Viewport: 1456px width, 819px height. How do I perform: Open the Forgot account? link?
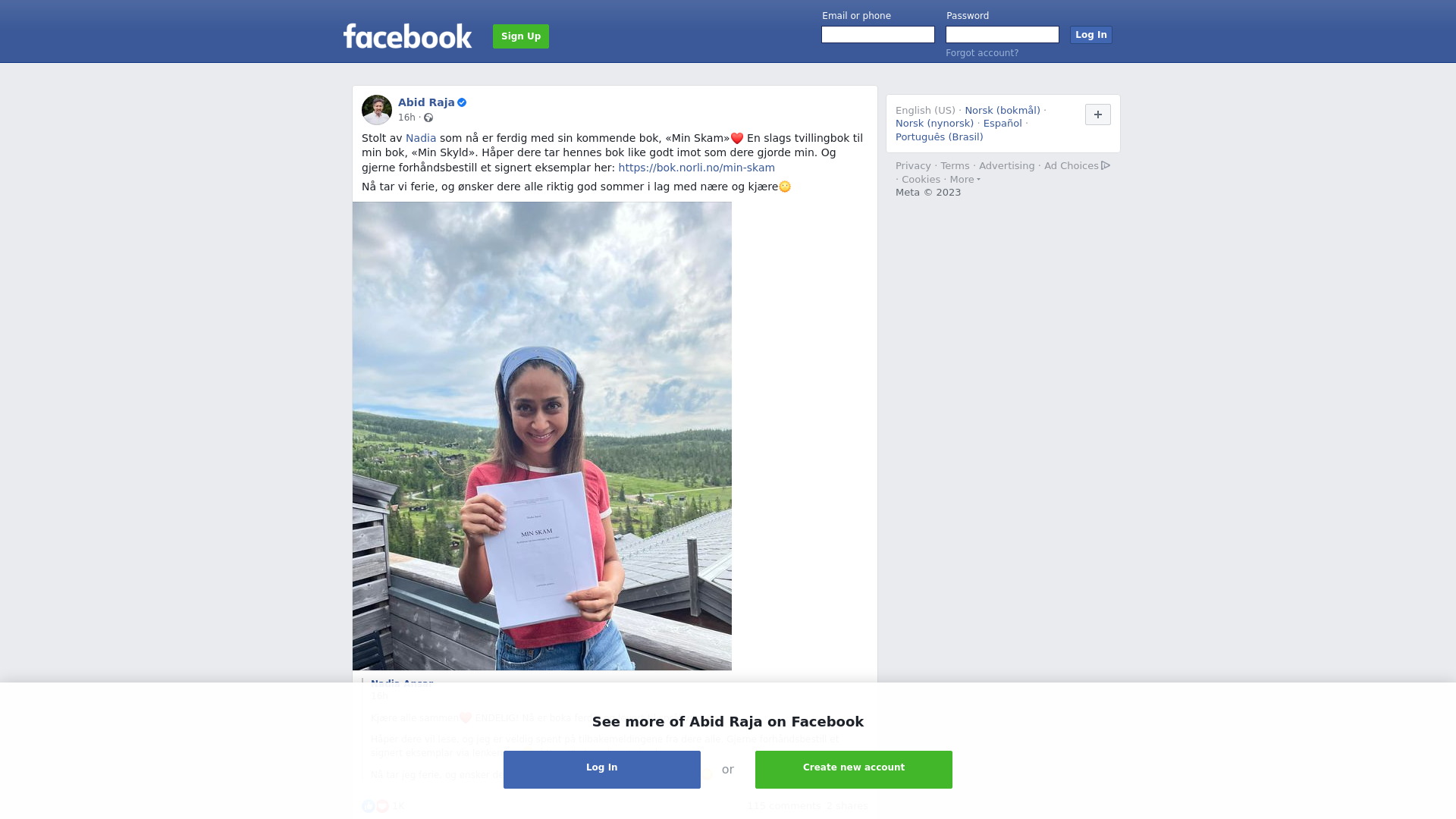982,53
